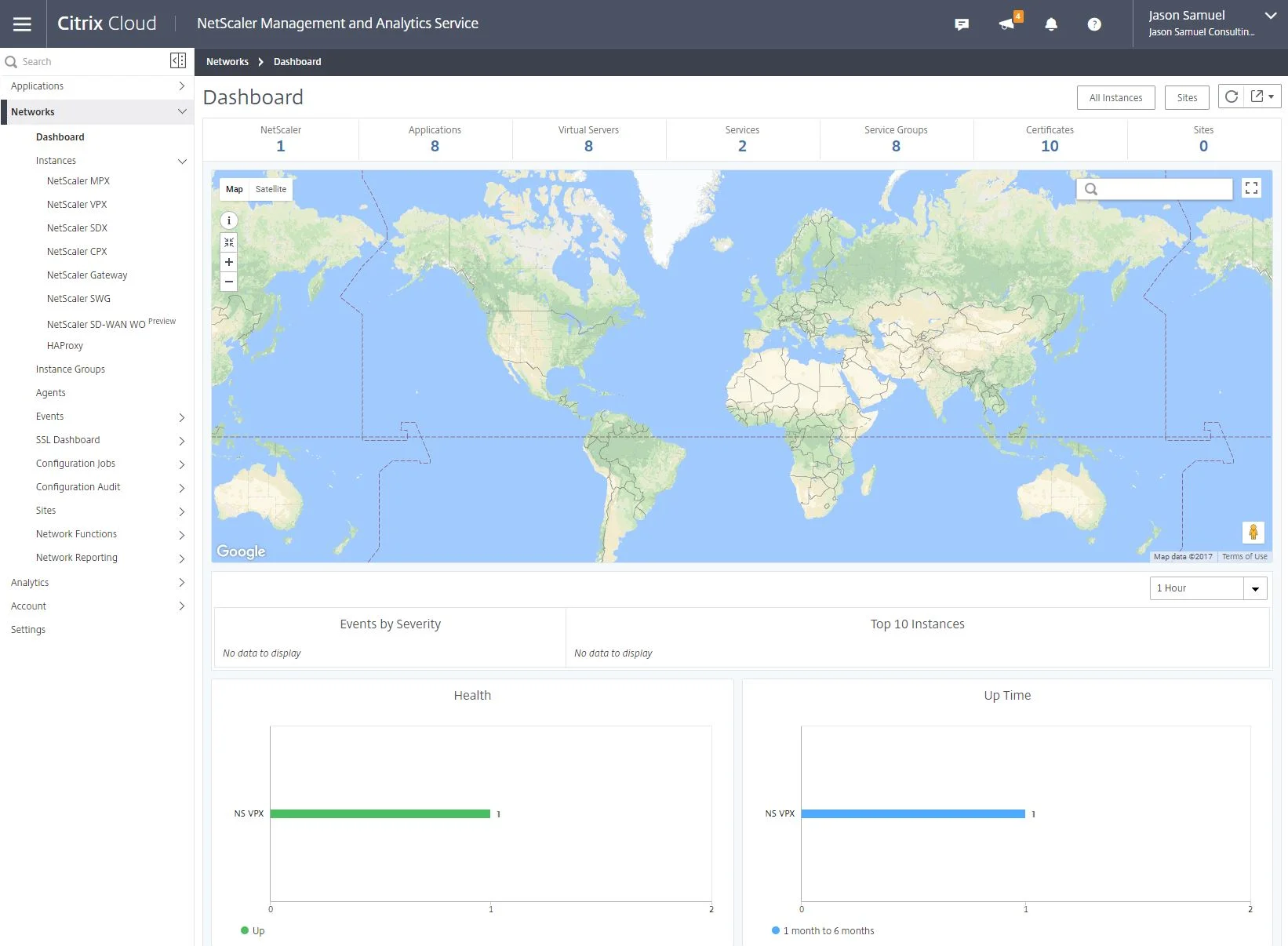Open Settings in sidebar
Image resolution: width=1288 pixels, height=946 pixels.
click(28, 630)
